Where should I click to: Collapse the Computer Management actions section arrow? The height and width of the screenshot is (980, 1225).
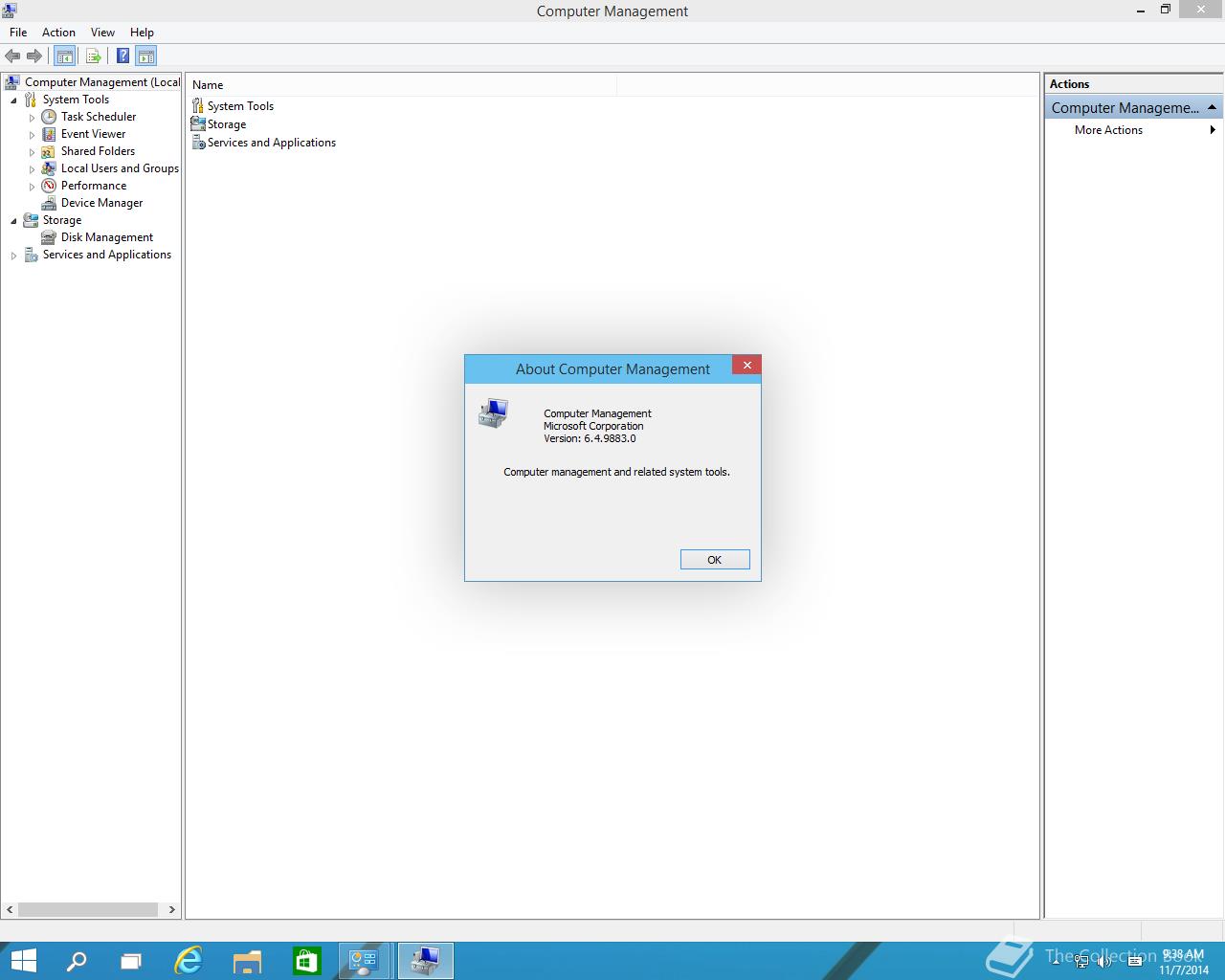tap(1212, 107)
